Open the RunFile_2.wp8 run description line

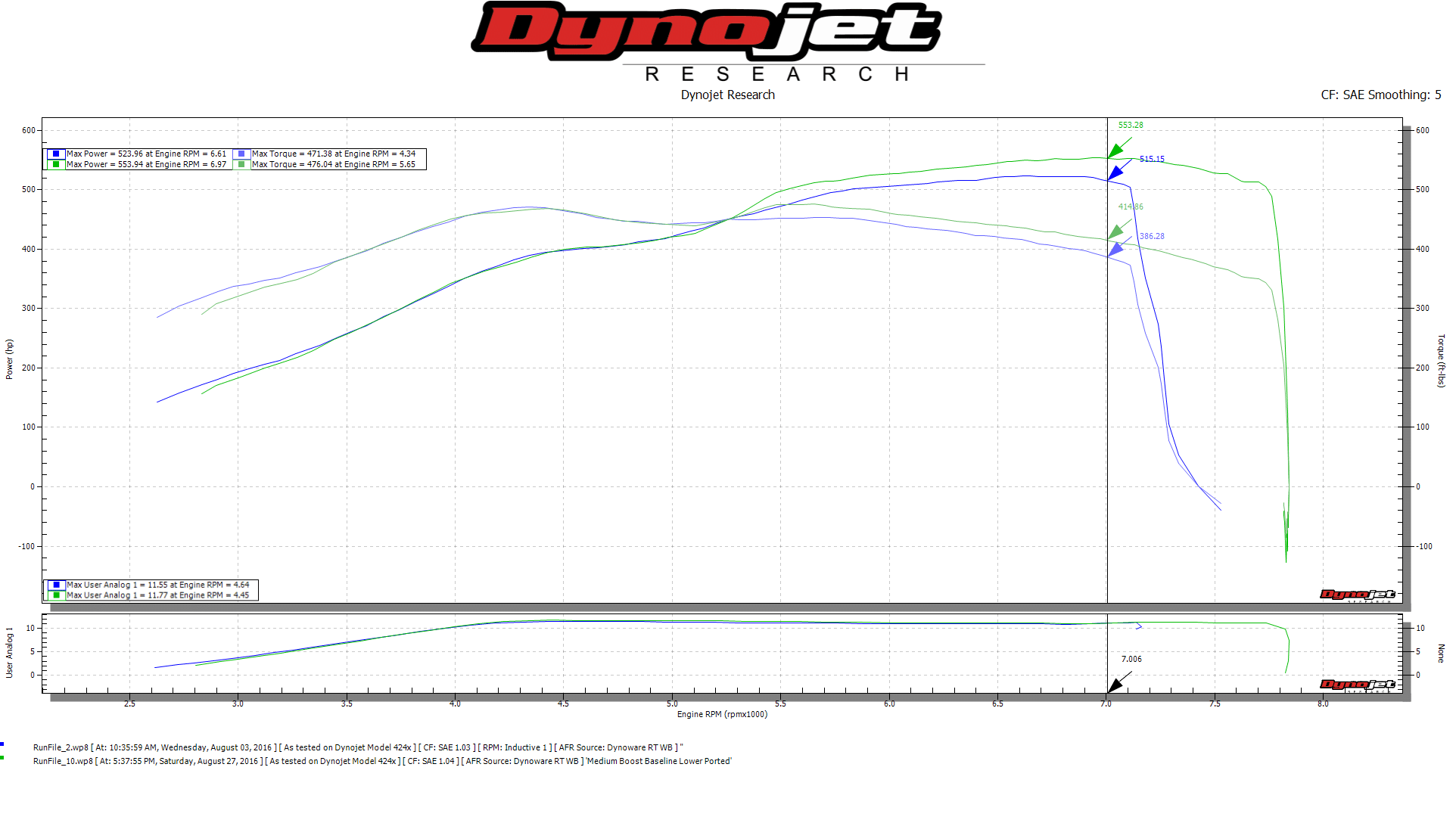pos(358,747)
